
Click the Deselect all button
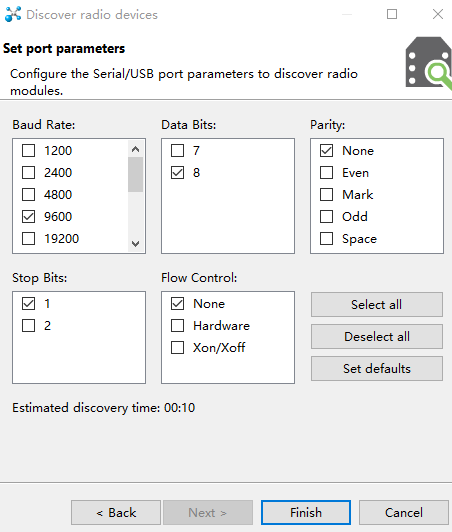point(377,337)
